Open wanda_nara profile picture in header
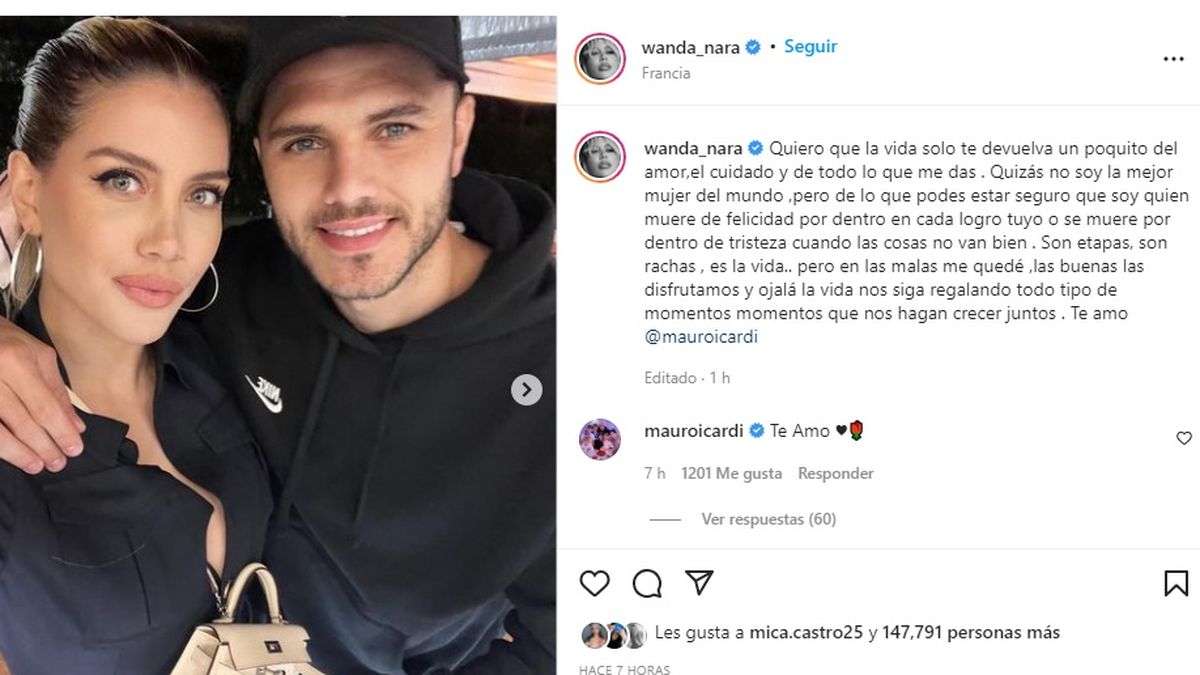1200x675 pixels. (600, 59)
